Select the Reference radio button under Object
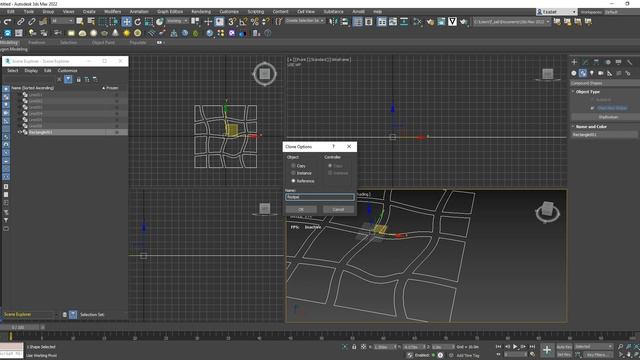Image resolution: width=640 pixels, height=360 pixels. pyautogui.click(x=293, y=180)
